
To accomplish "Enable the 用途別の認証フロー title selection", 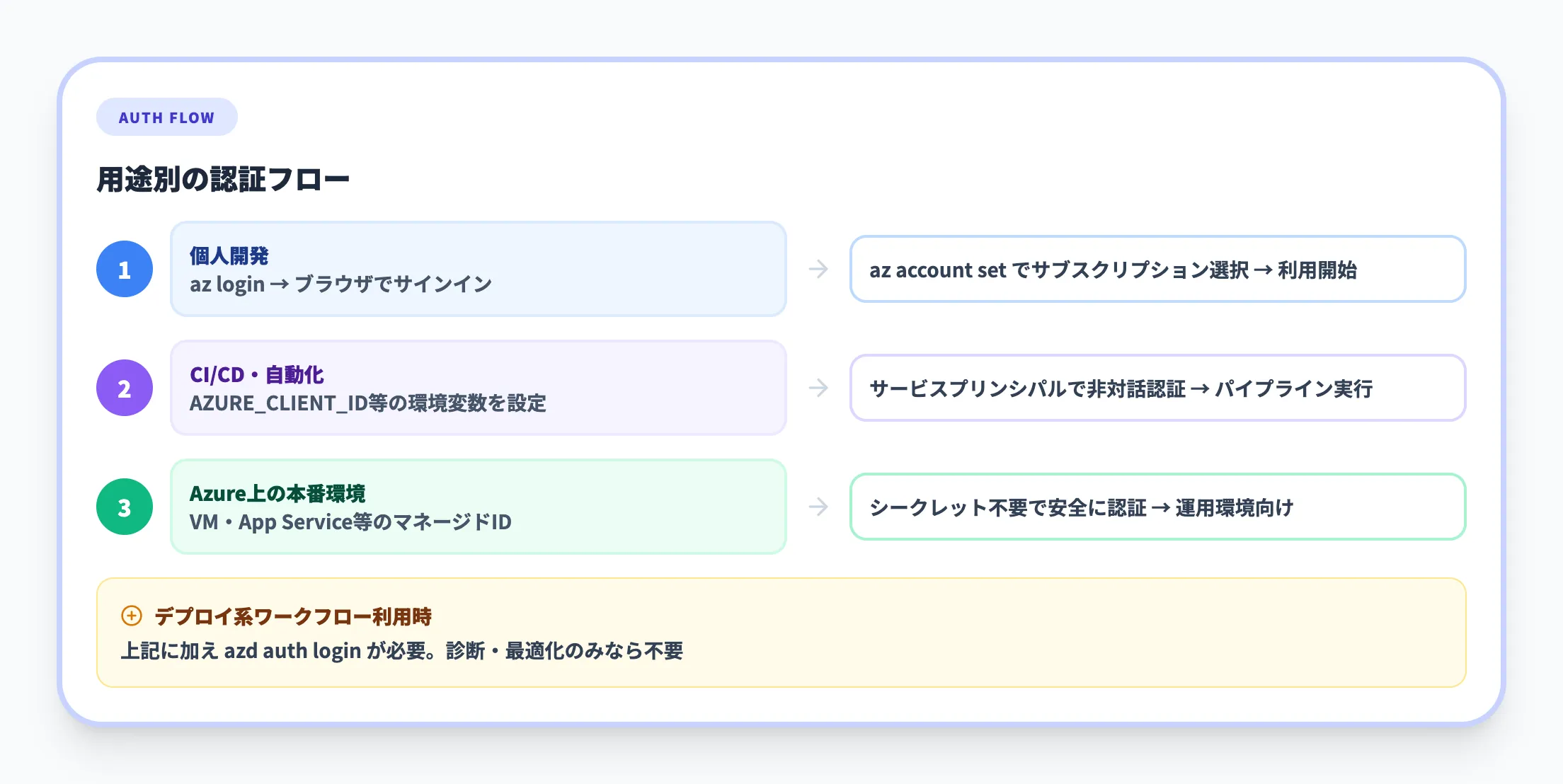I will [224, 178].
